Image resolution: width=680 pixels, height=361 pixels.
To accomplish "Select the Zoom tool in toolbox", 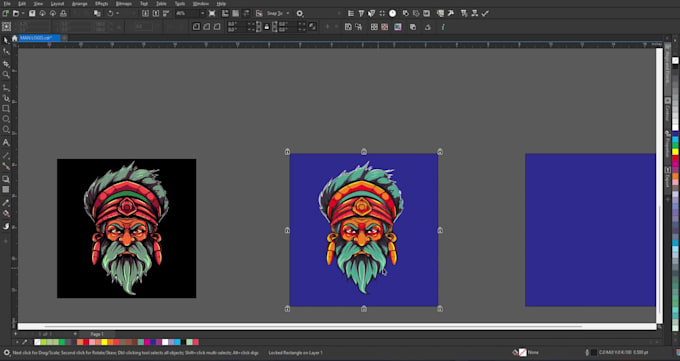I will [x=6, y=75].
